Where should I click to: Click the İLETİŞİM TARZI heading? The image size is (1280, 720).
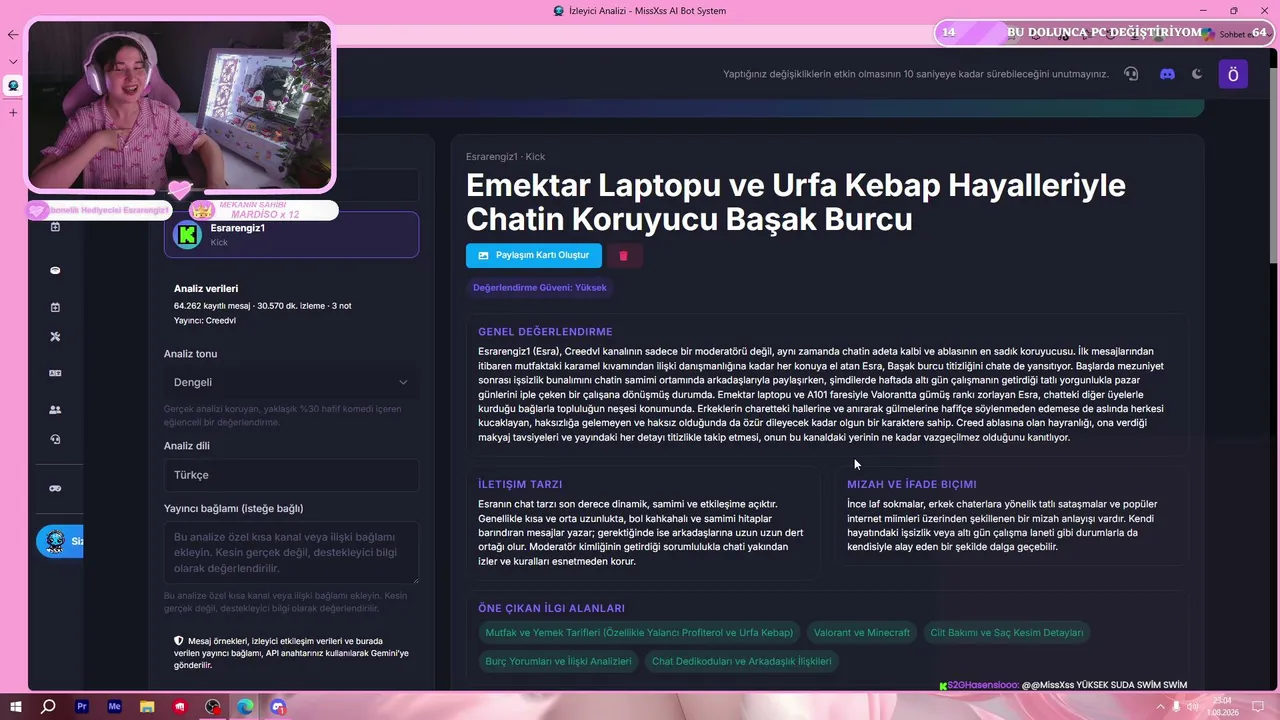coord(520,484)
